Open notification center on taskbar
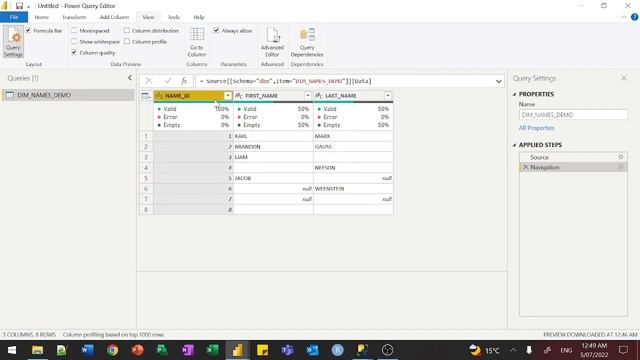640x360 pixels. tap(623, 350)
